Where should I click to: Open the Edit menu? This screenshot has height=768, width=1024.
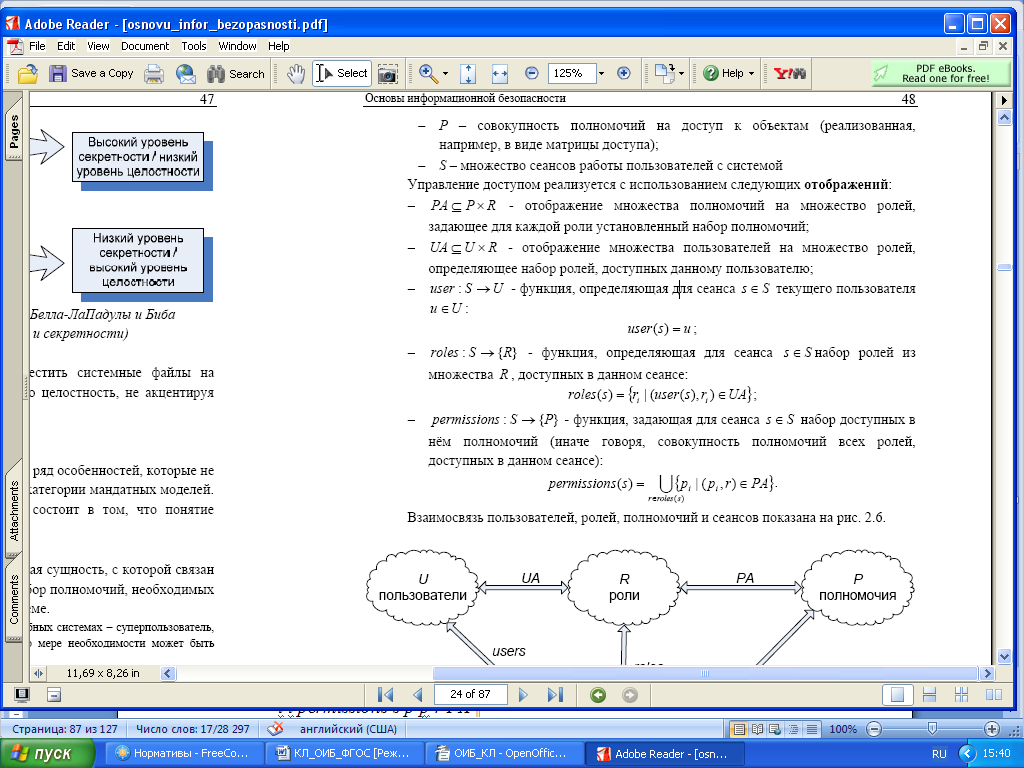coord(66,46)
